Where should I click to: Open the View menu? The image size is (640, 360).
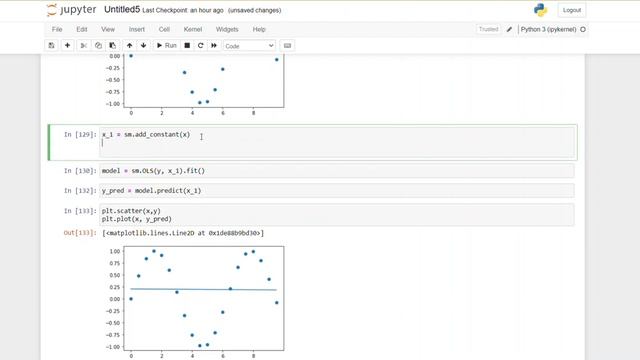[x=108, y=29]
